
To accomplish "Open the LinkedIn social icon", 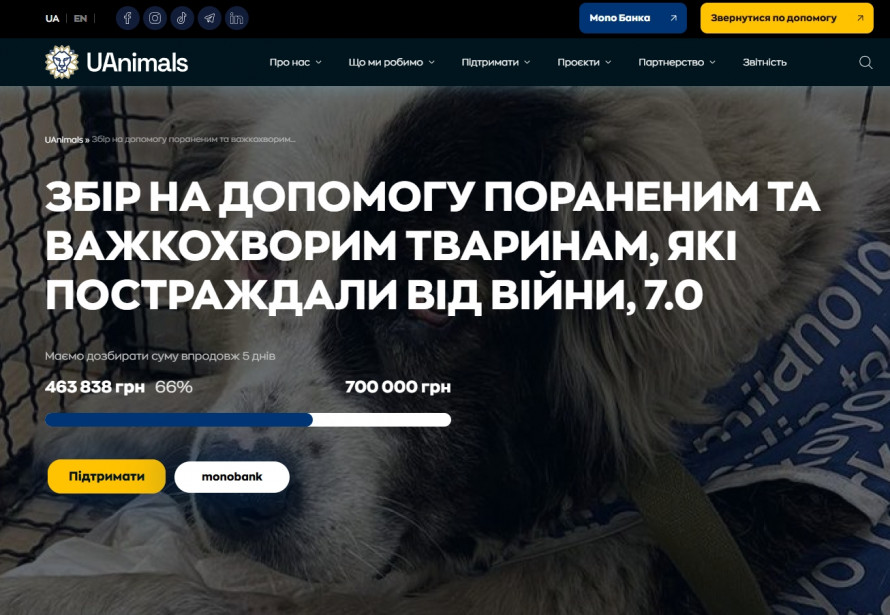I will click(236, 18).
